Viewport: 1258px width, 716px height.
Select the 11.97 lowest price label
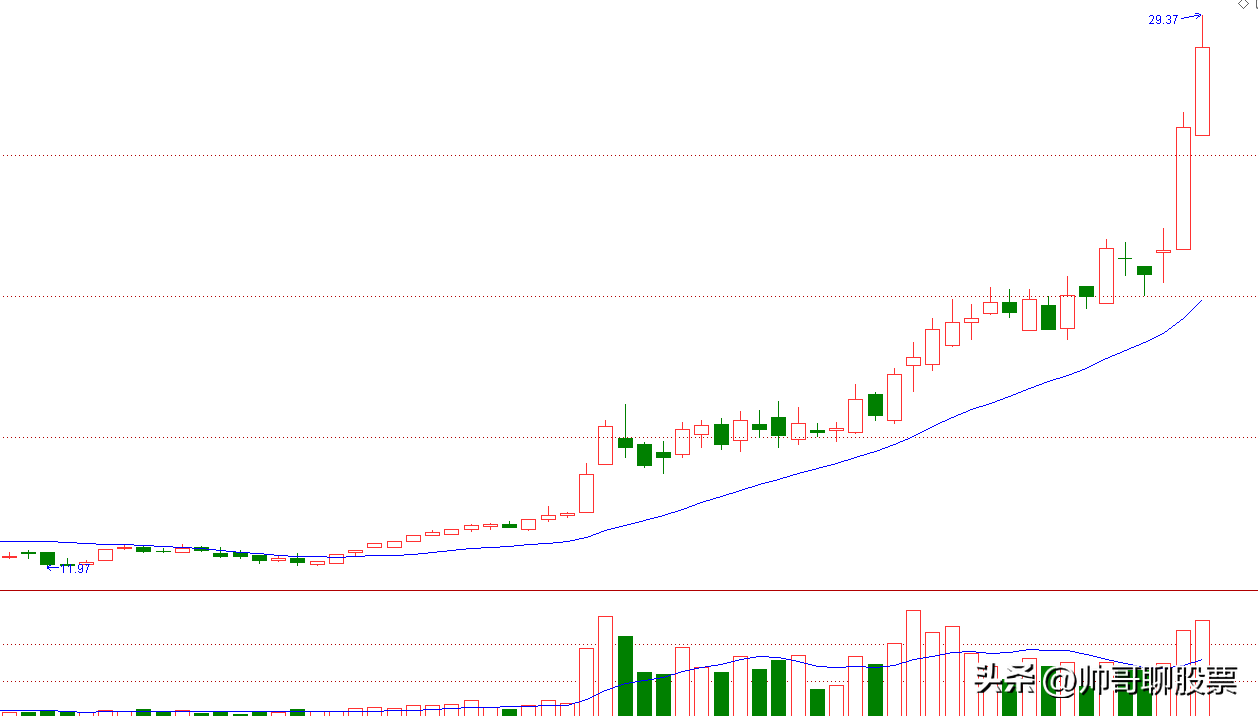click(76, 569)
